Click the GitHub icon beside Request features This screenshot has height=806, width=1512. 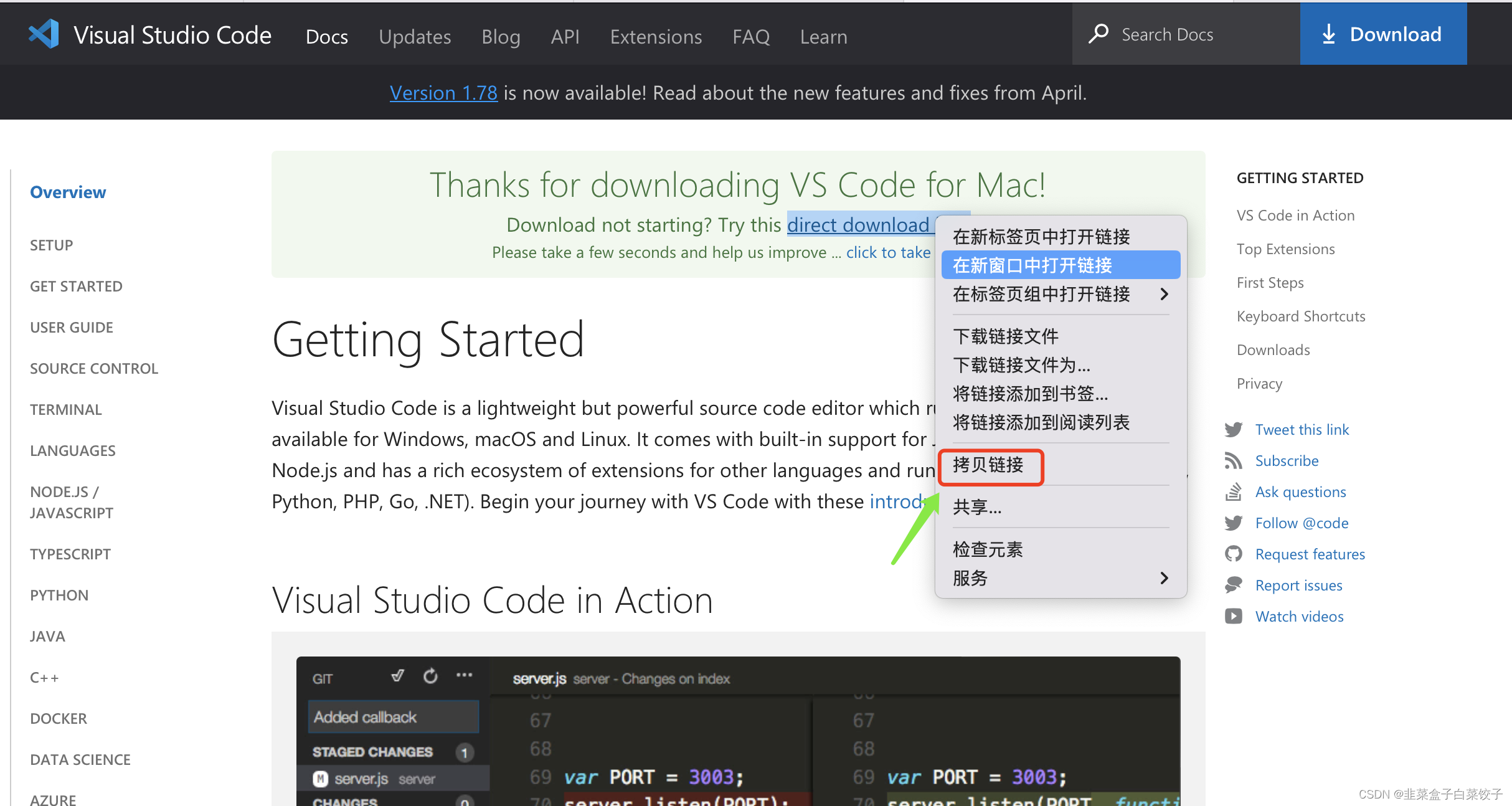[1234, 554]
